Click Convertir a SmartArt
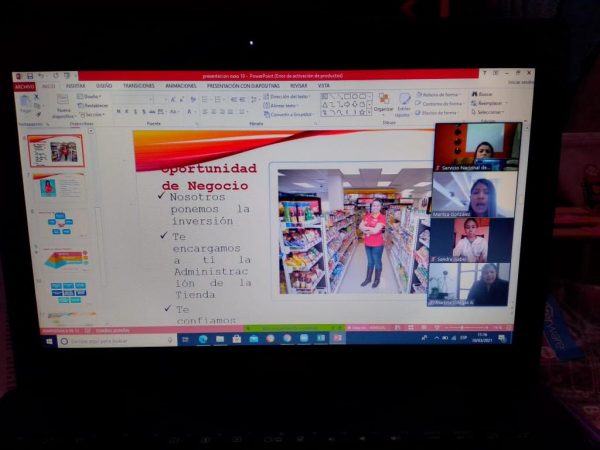The height and width of the screenshot is (450, 600). click(x=290, y=113)
